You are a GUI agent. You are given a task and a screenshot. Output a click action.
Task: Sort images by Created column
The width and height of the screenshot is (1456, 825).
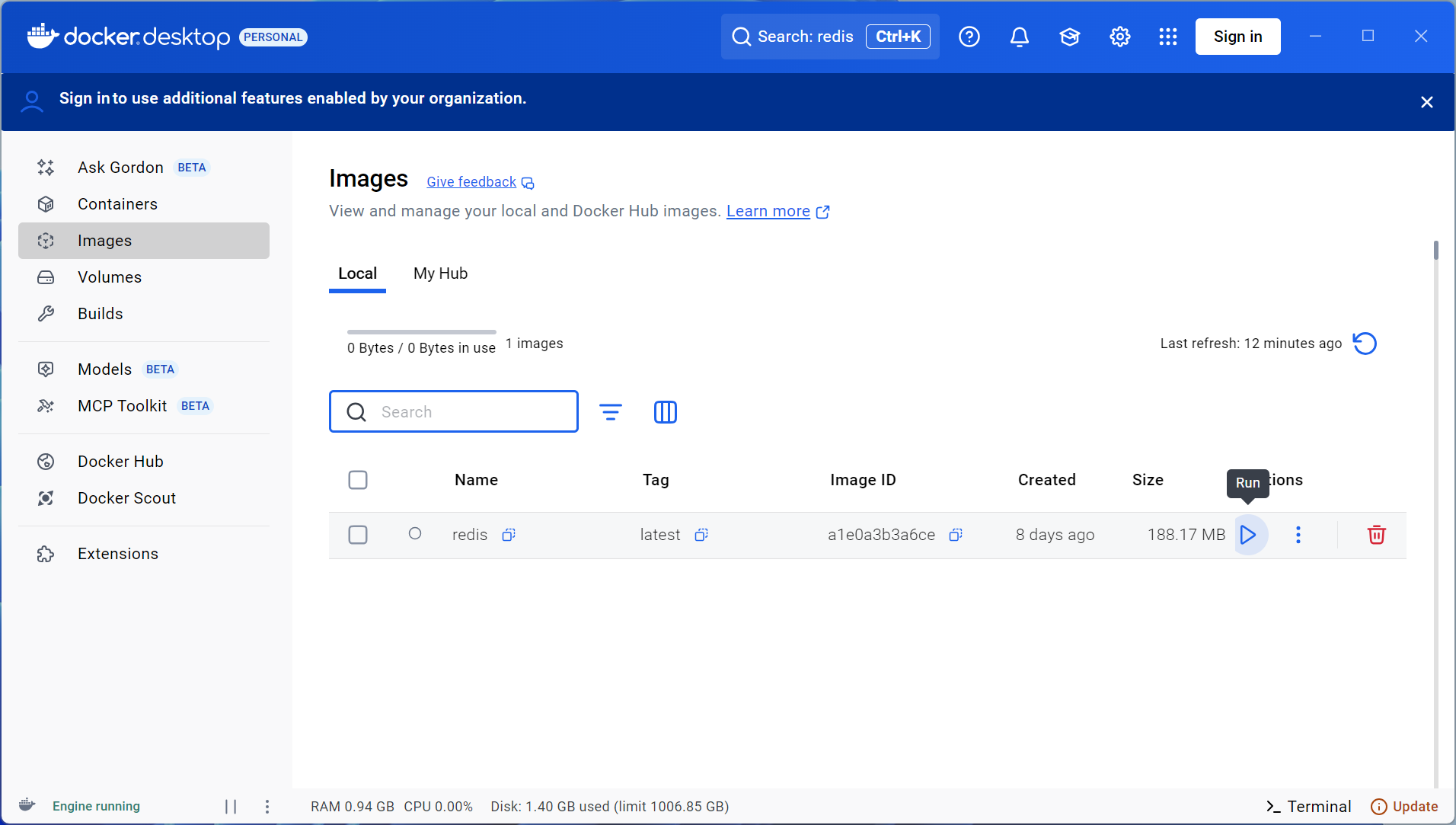point(1047,480)
